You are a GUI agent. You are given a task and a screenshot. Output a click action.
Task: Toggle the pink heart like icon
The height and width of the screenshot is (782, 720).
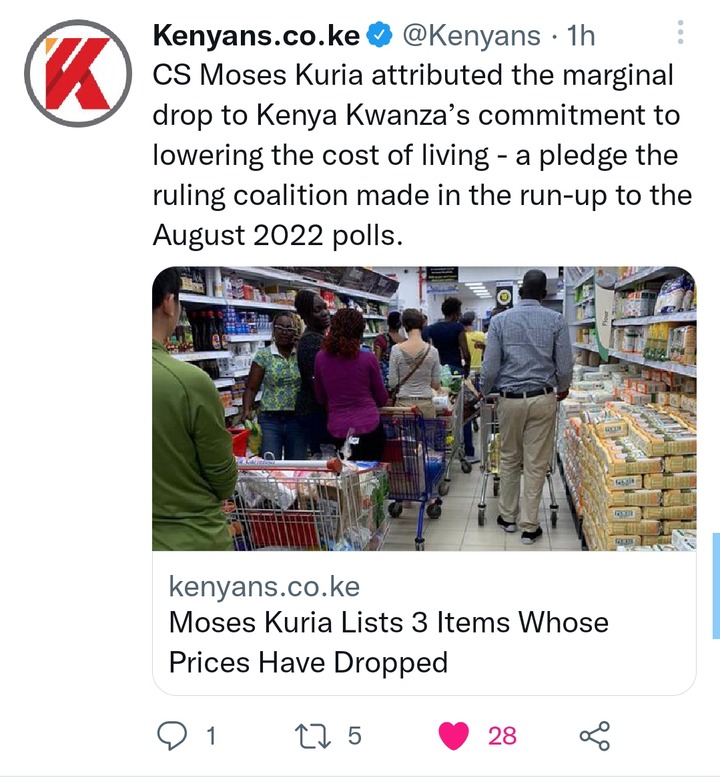pos(453,735)
